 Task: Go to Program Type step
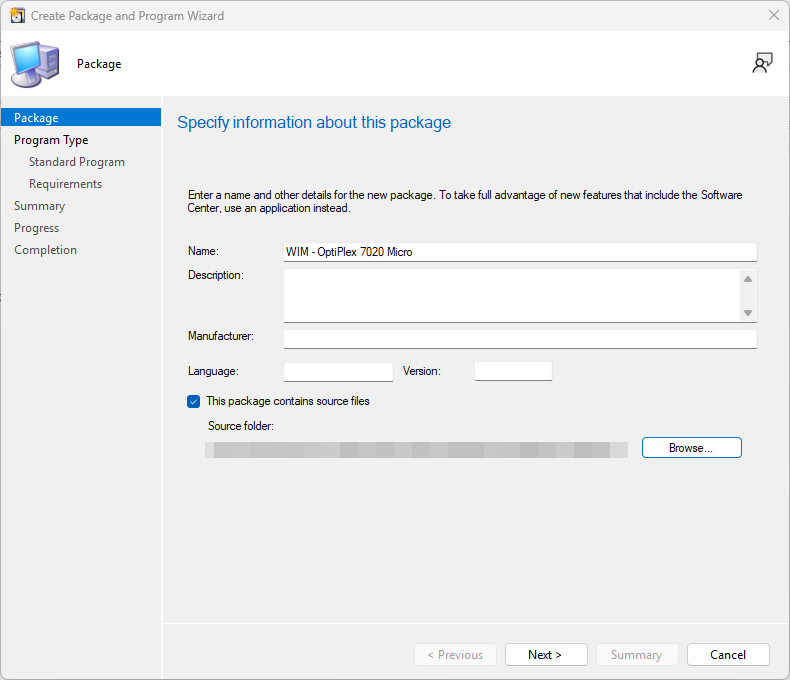coord(51,140)
